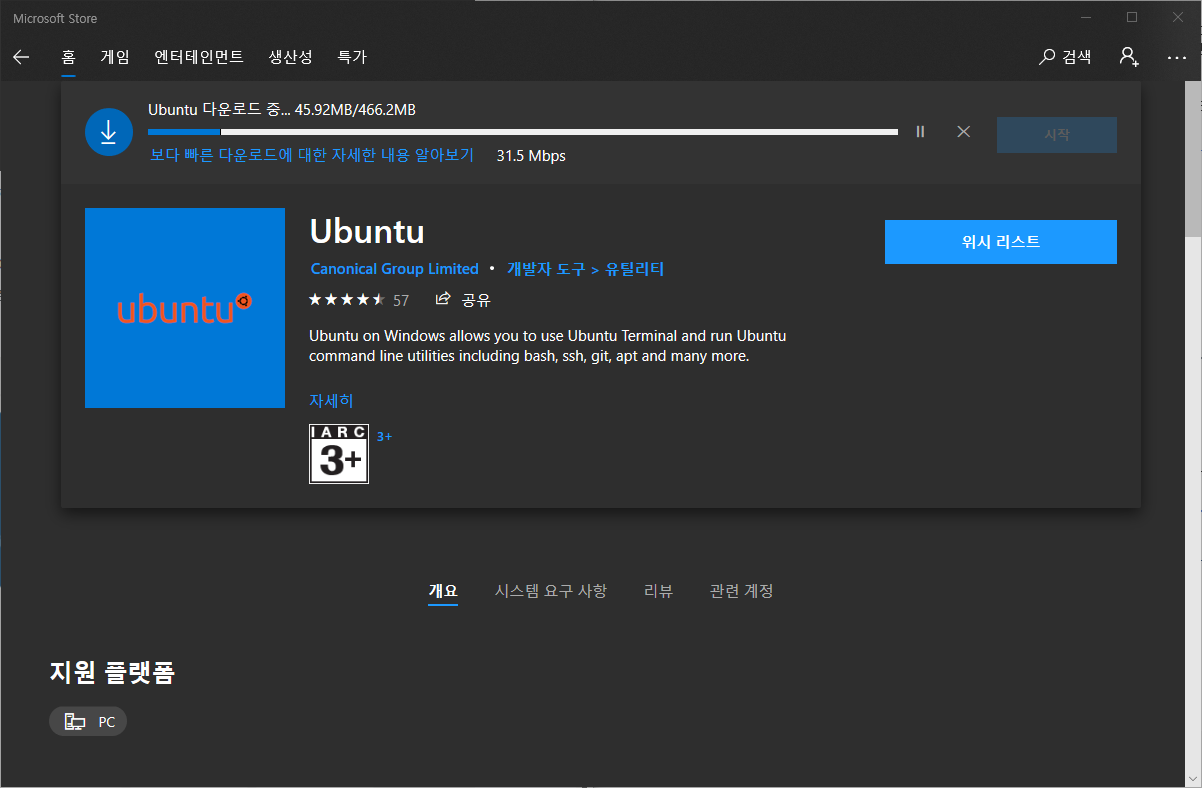Open the account sign-in icon

point(1129,57)
